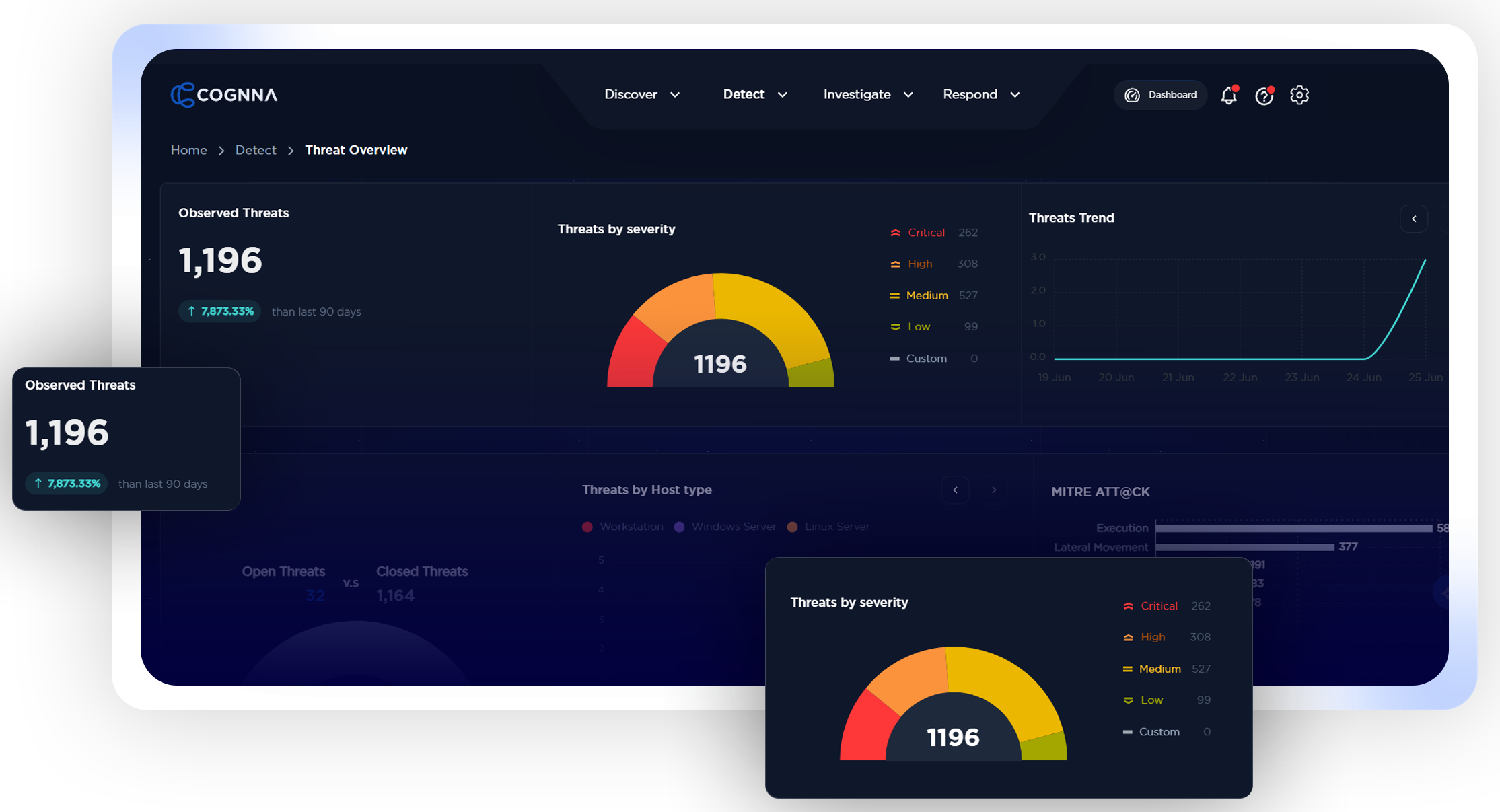Click the Cognna logo

(x=224, y=95)
